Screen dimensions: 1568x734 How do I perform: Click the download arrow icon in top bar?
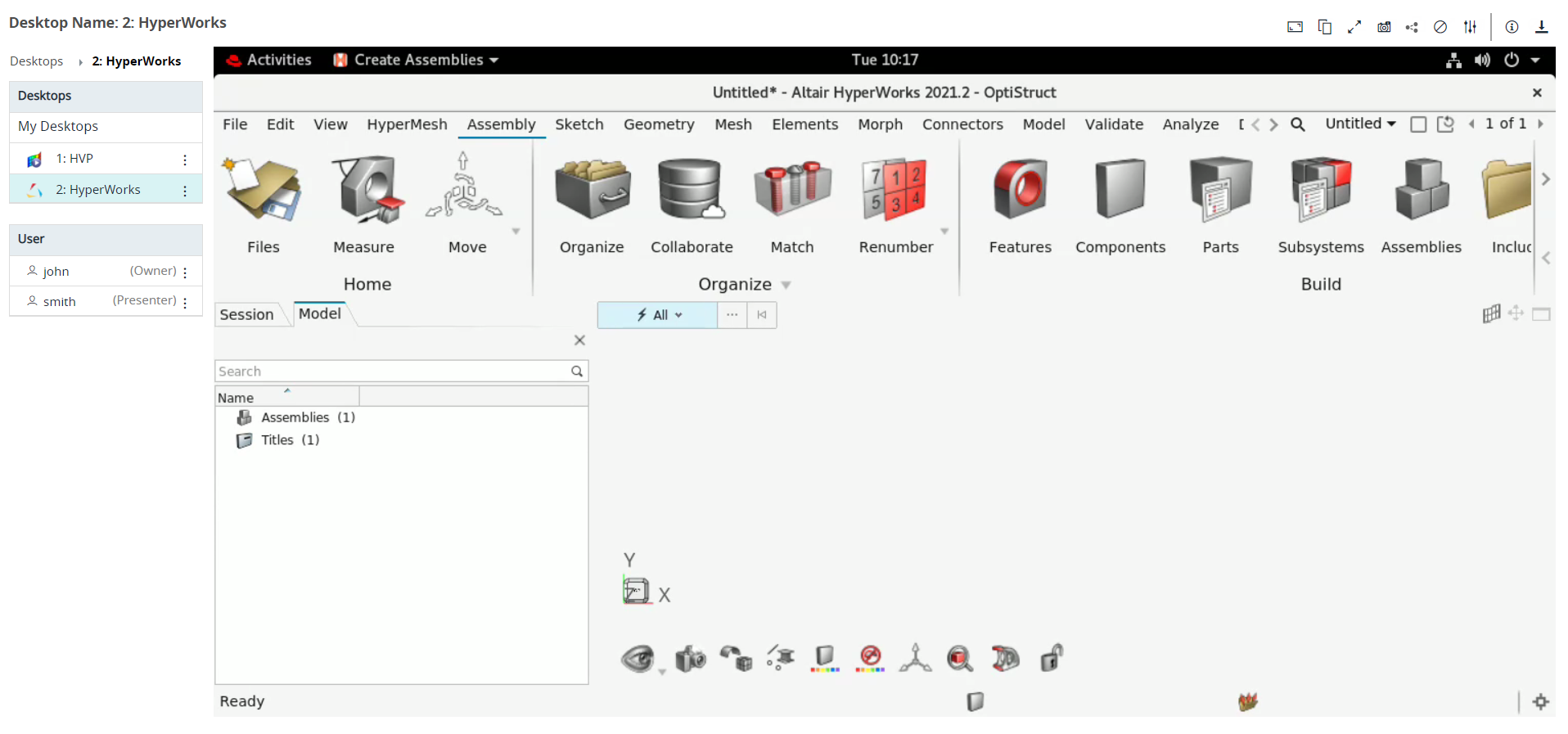point(1541,27)
